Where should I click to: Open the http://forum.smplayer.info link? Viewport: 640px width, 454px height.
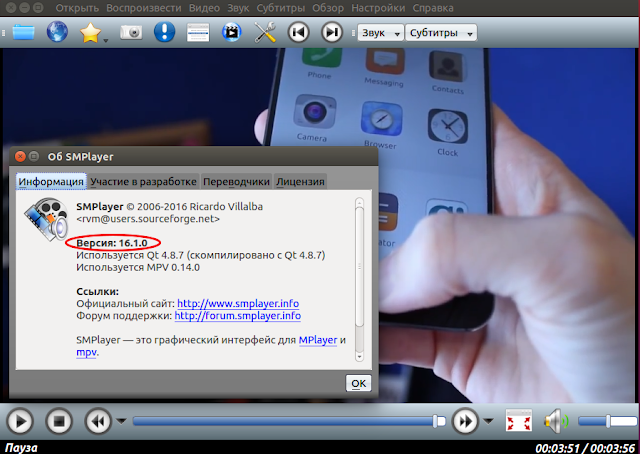tap(238, 316)
